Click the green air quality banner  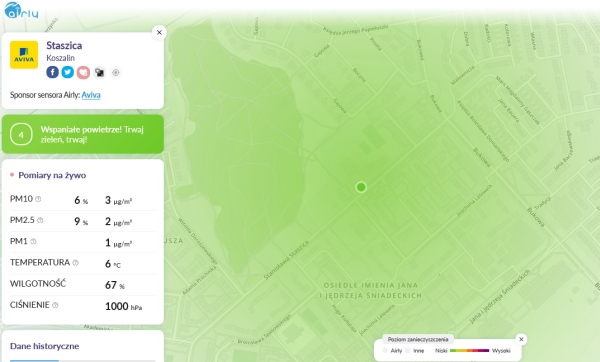coord(83,134)
